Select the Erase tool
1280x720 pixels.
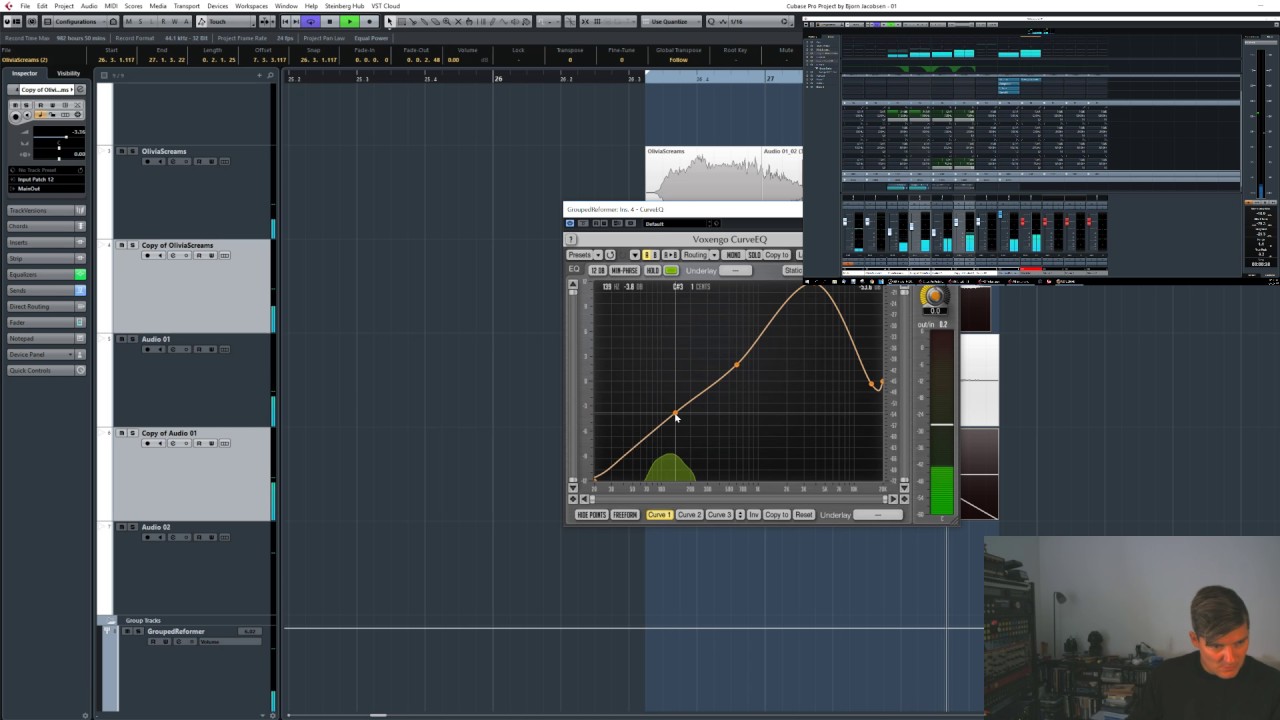[x=435, y=21]
